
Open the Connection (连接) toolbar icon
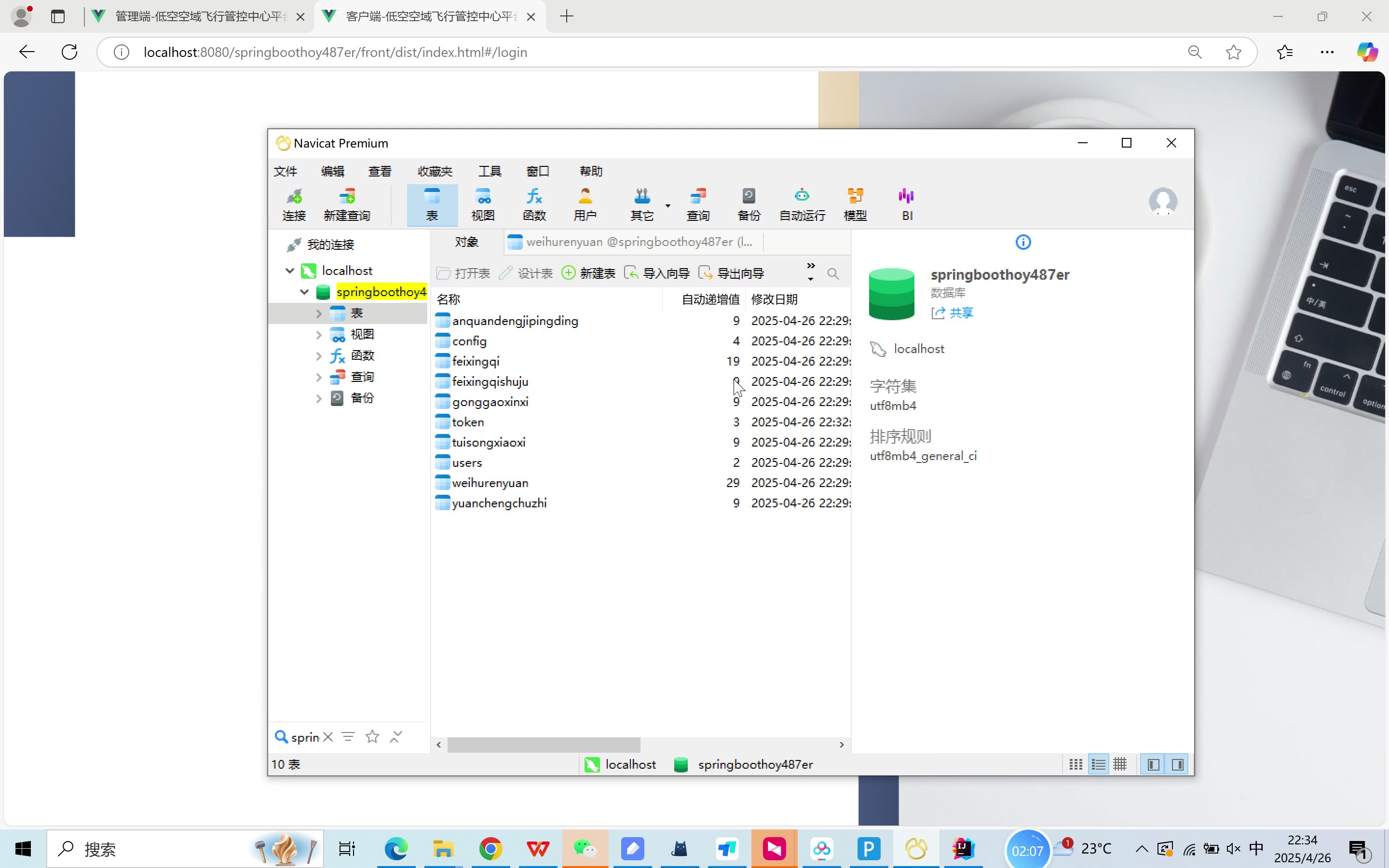point(294,204)
